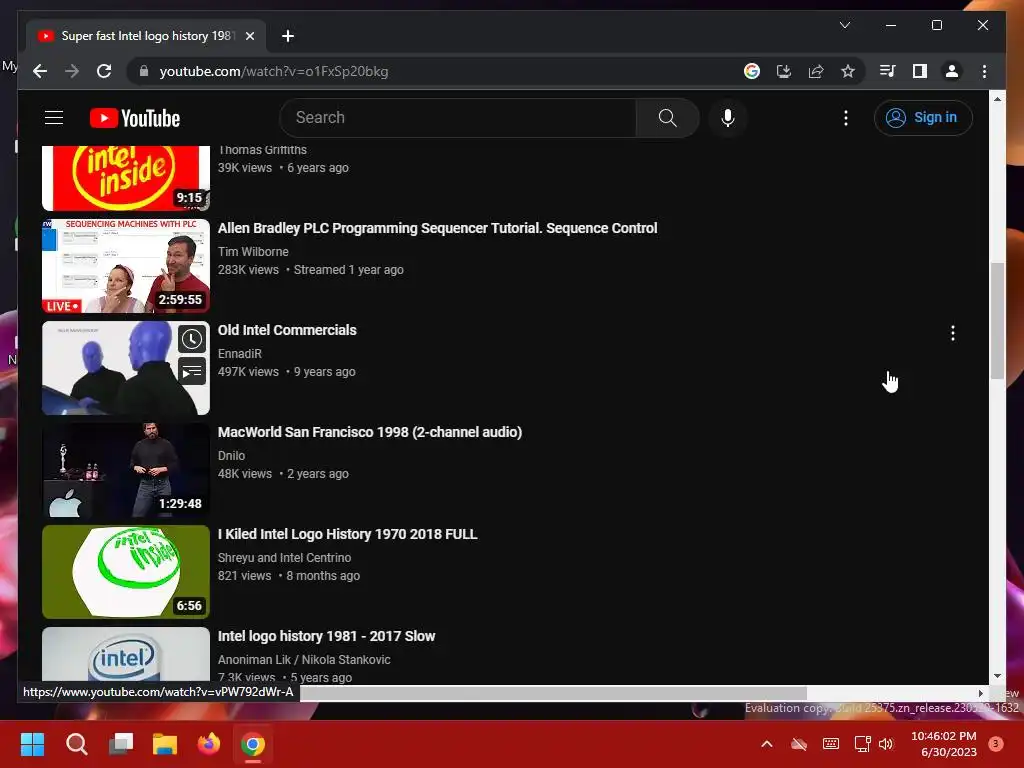Image resolution: width=1024 pixels, height=768 pixels.
Task: View site info via the lock icon
Action: coord(144,71)
